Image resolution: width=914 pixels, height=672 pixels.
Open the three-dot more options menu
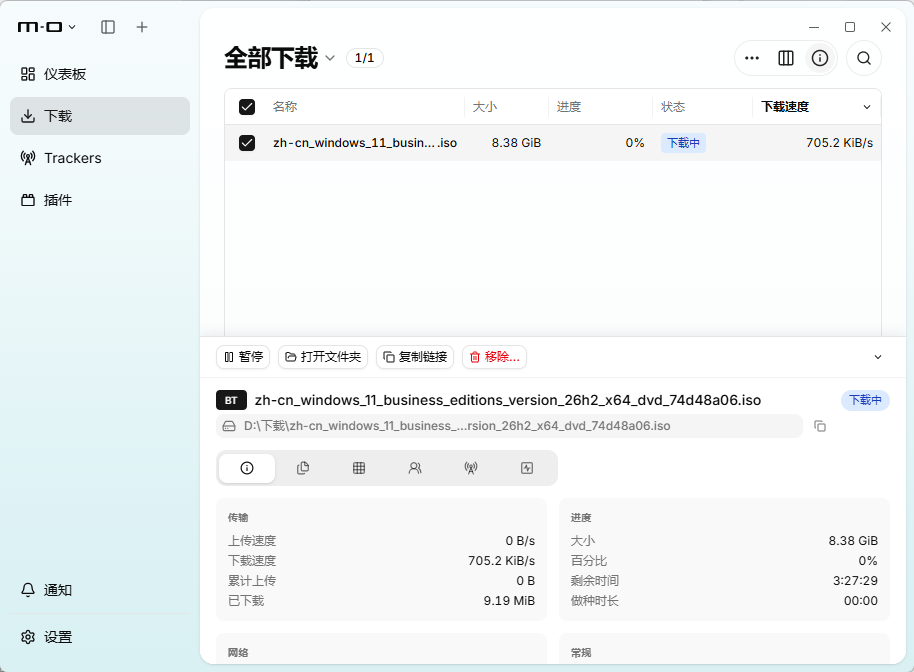coord(752,58)
